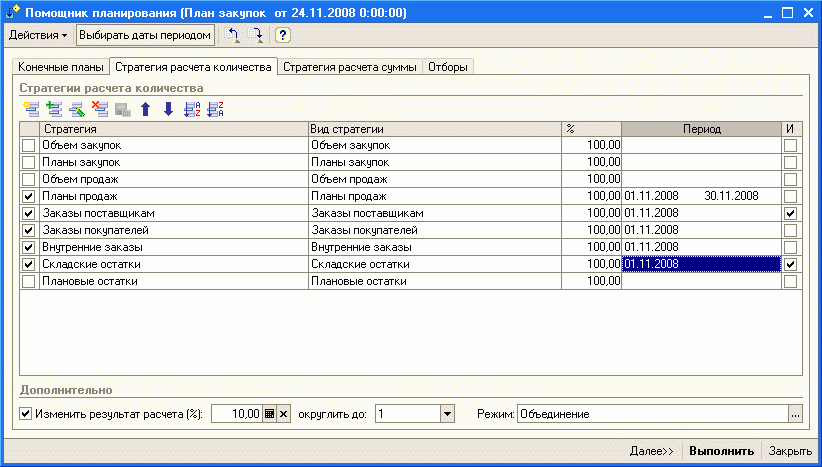
Task: Select the Внутренние заказы strategy name cell
Action: tap(174, 247)
